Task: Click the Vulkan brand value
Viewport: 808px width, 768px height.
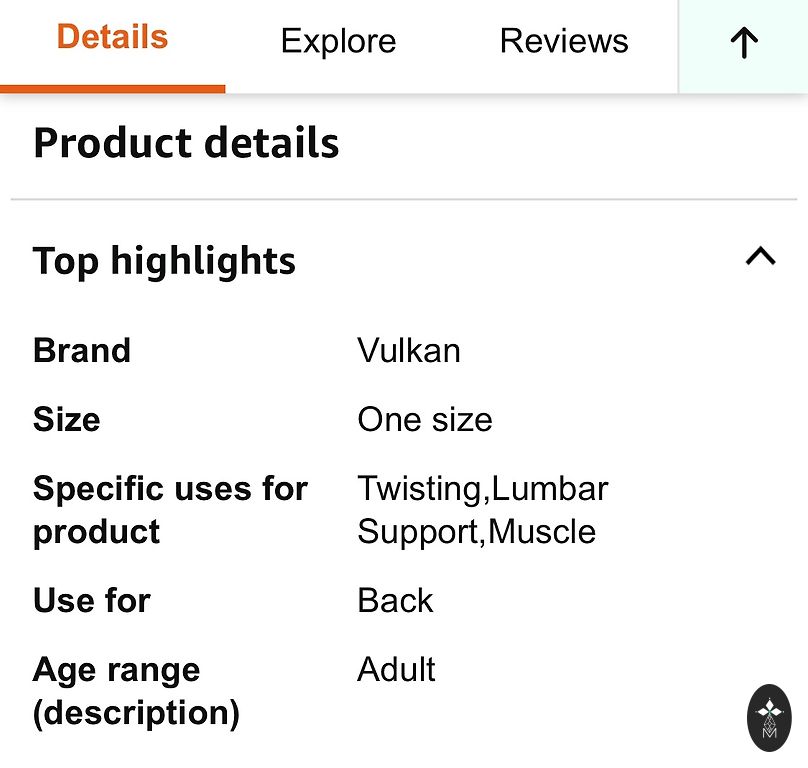Action: (409, 351)
